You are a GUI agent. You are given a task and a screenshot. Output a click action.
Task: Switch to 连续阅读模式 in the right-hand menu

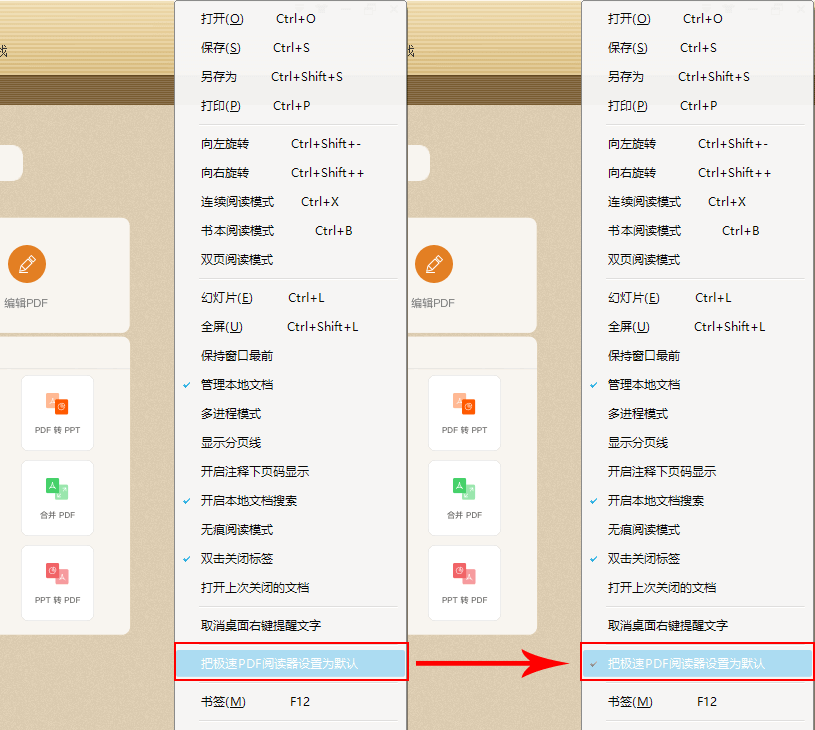698,202
